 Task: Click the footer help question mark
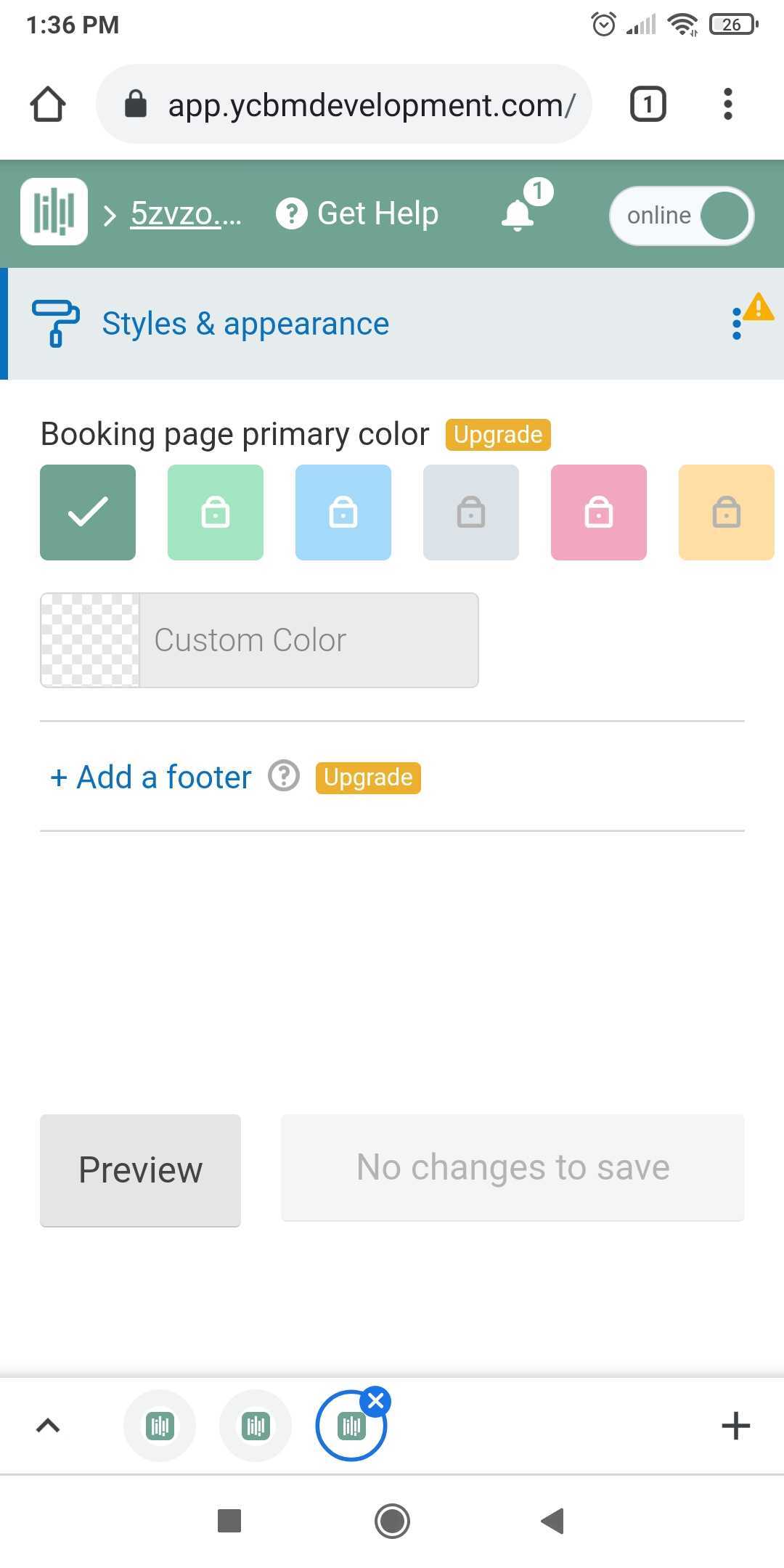(284, 776)
